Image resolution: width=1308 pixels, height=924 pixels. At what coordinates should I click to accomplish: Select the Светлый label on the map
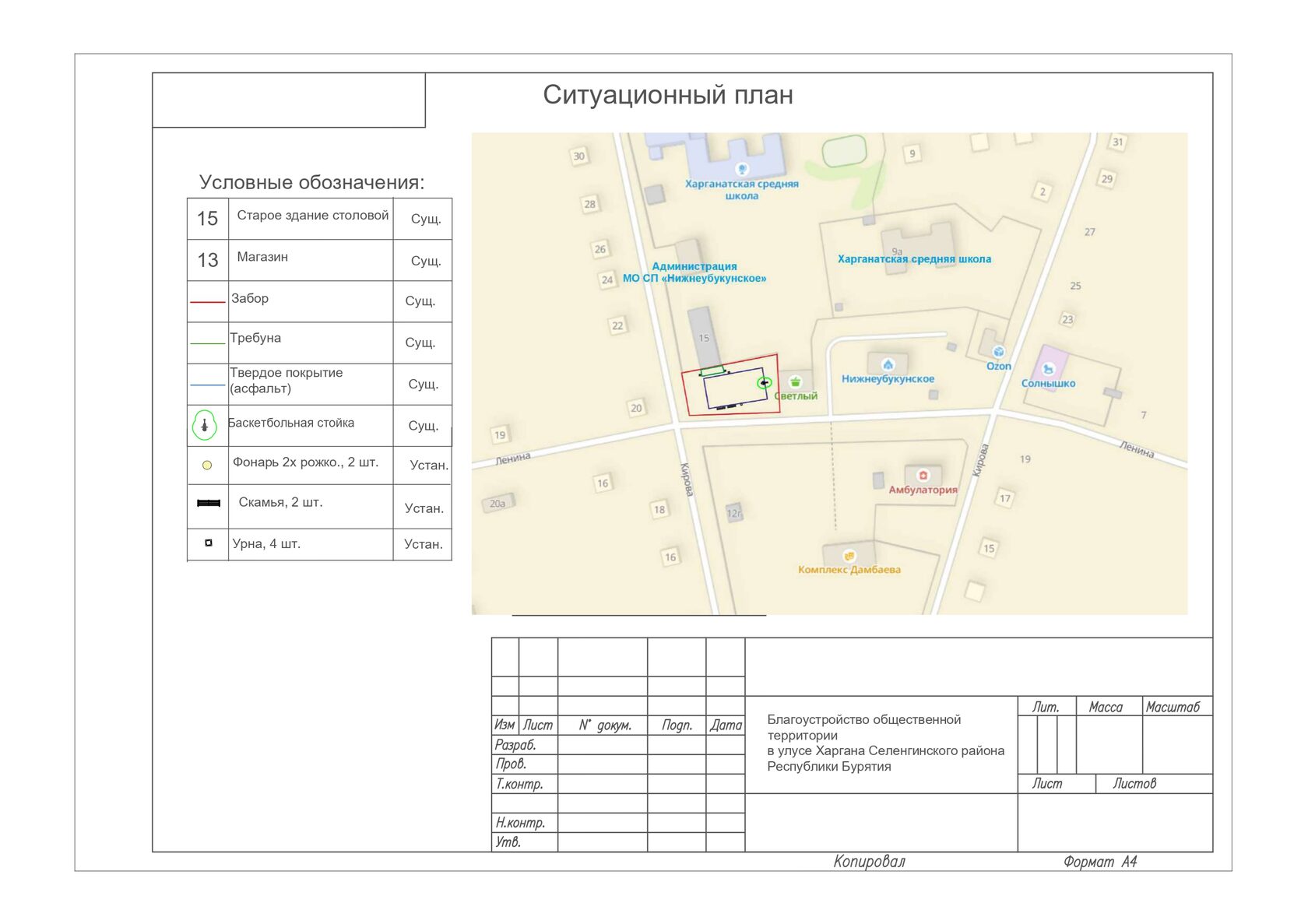pos(796,395)
